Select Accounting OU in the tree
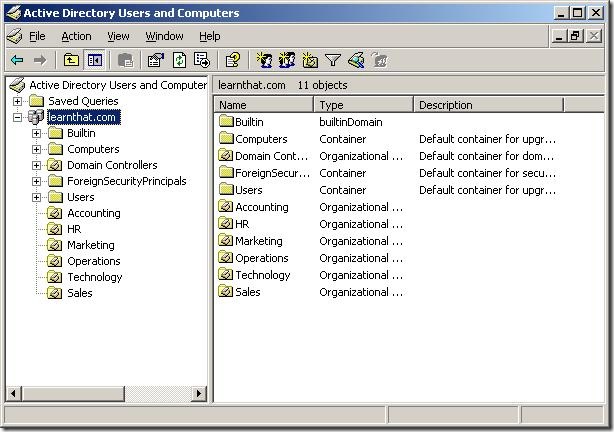614x432 pixels. pos(94,213)
